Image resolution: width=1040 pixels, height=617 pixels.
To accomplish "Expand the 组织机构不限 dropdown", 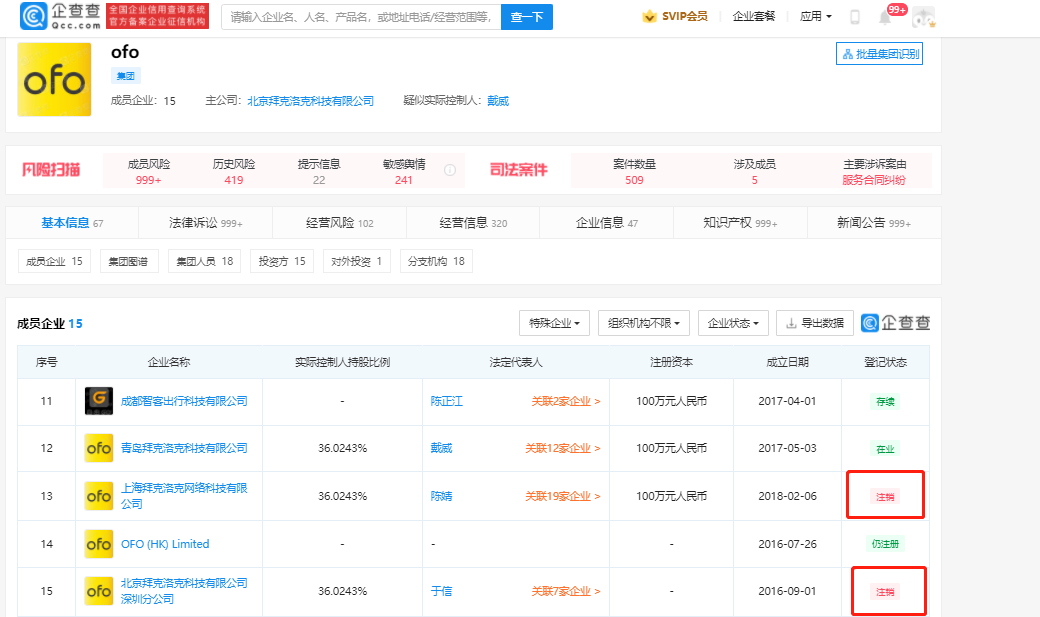I will [644, 323].
